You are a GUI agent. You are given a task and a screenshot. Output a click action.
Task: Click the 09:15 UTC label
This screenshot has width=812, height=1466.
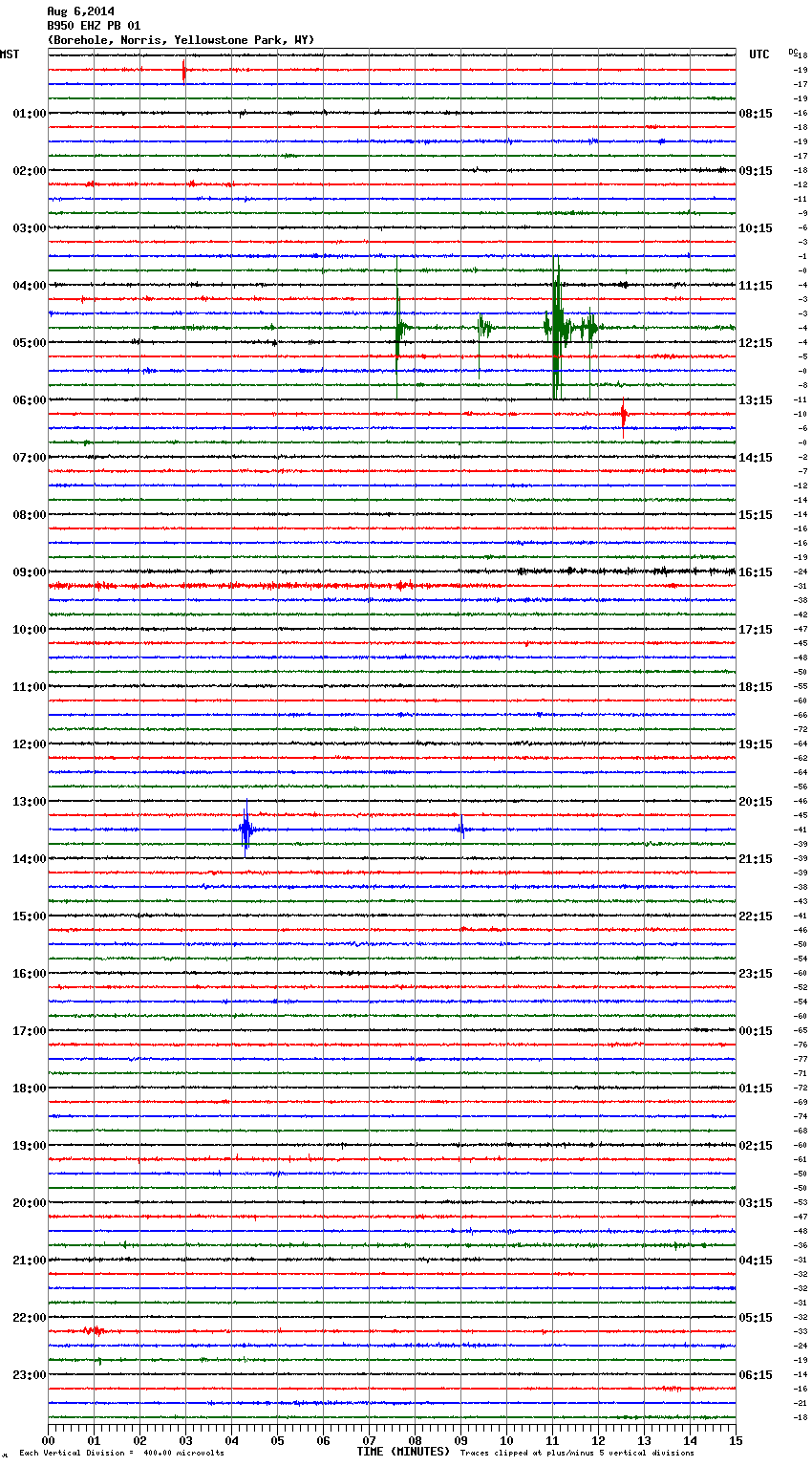point(756,171)
